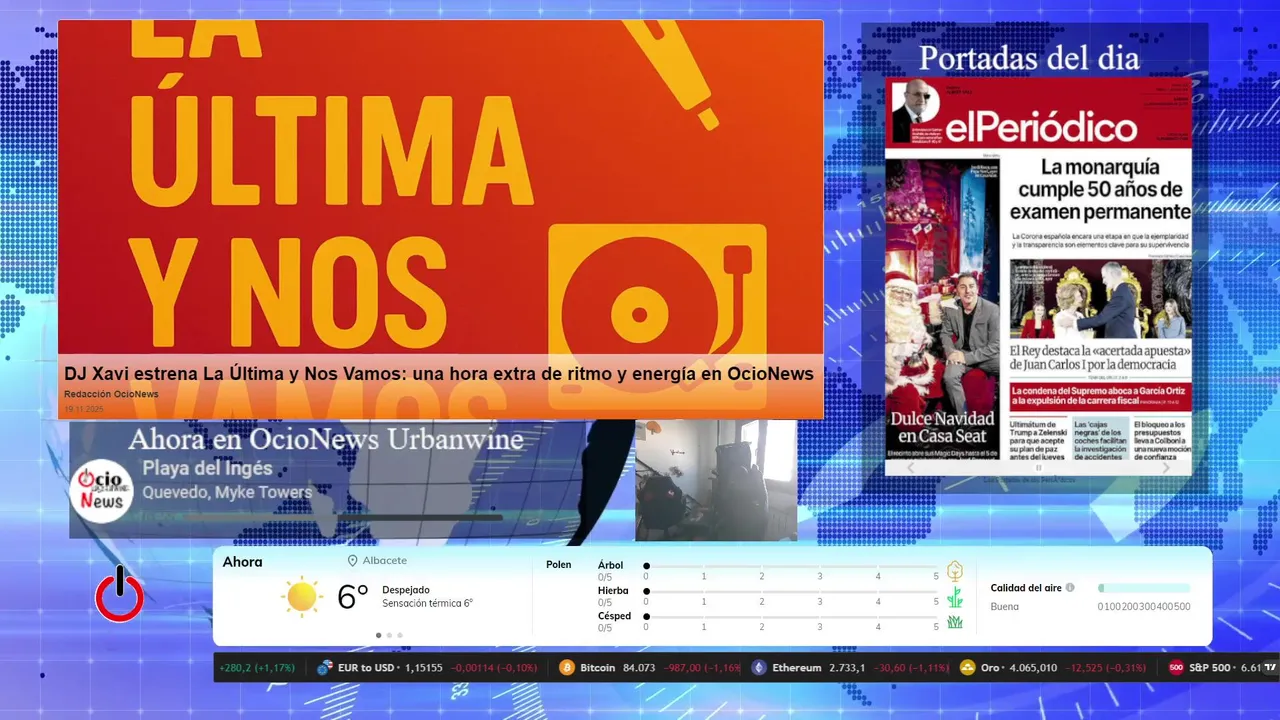This screenshot has width=1280, height=720.
Task: Click the 'Césped' pollen label
Action: 614,616
